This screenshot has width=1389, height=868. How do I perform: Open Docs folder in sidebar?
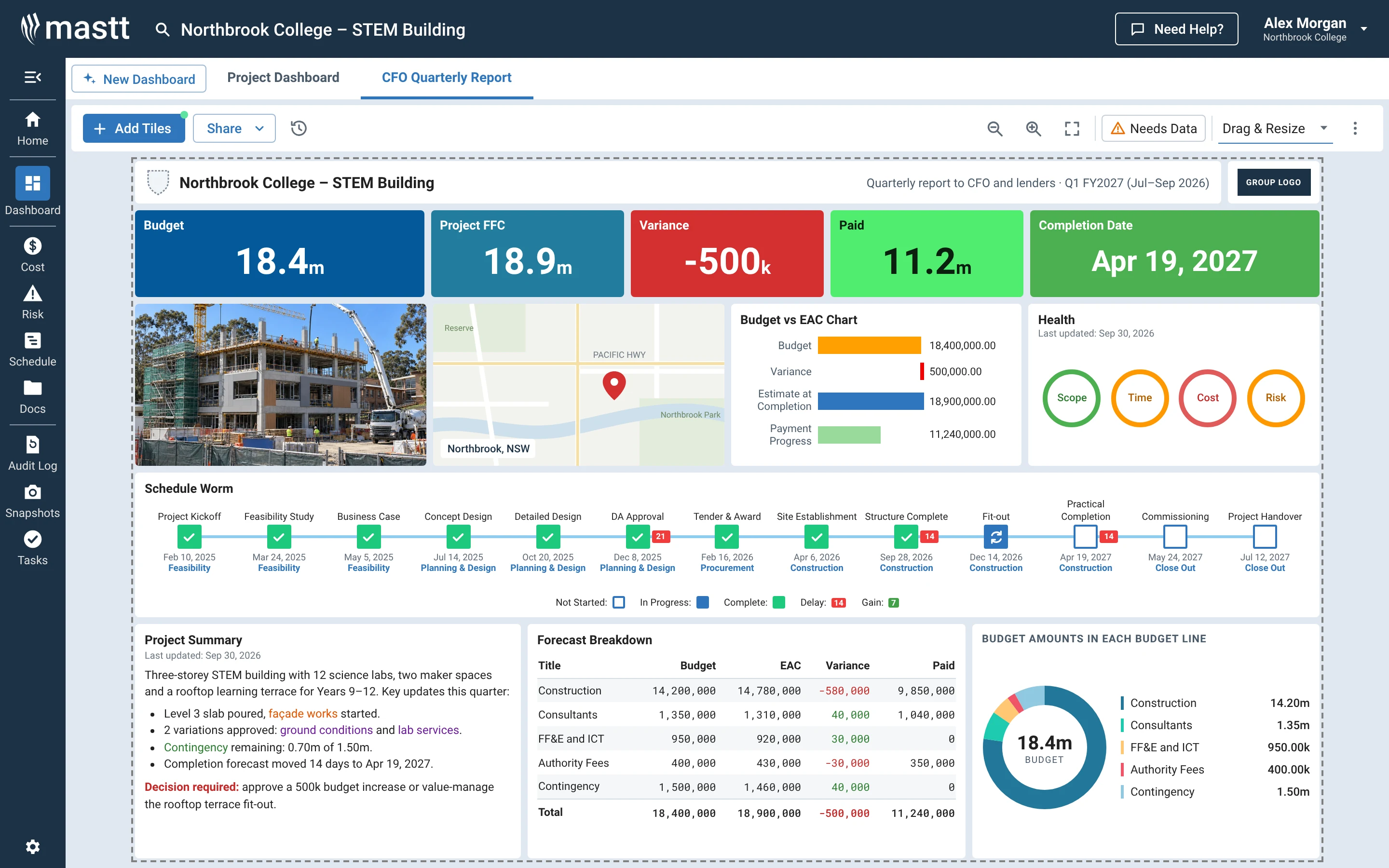tap(33, 397)
